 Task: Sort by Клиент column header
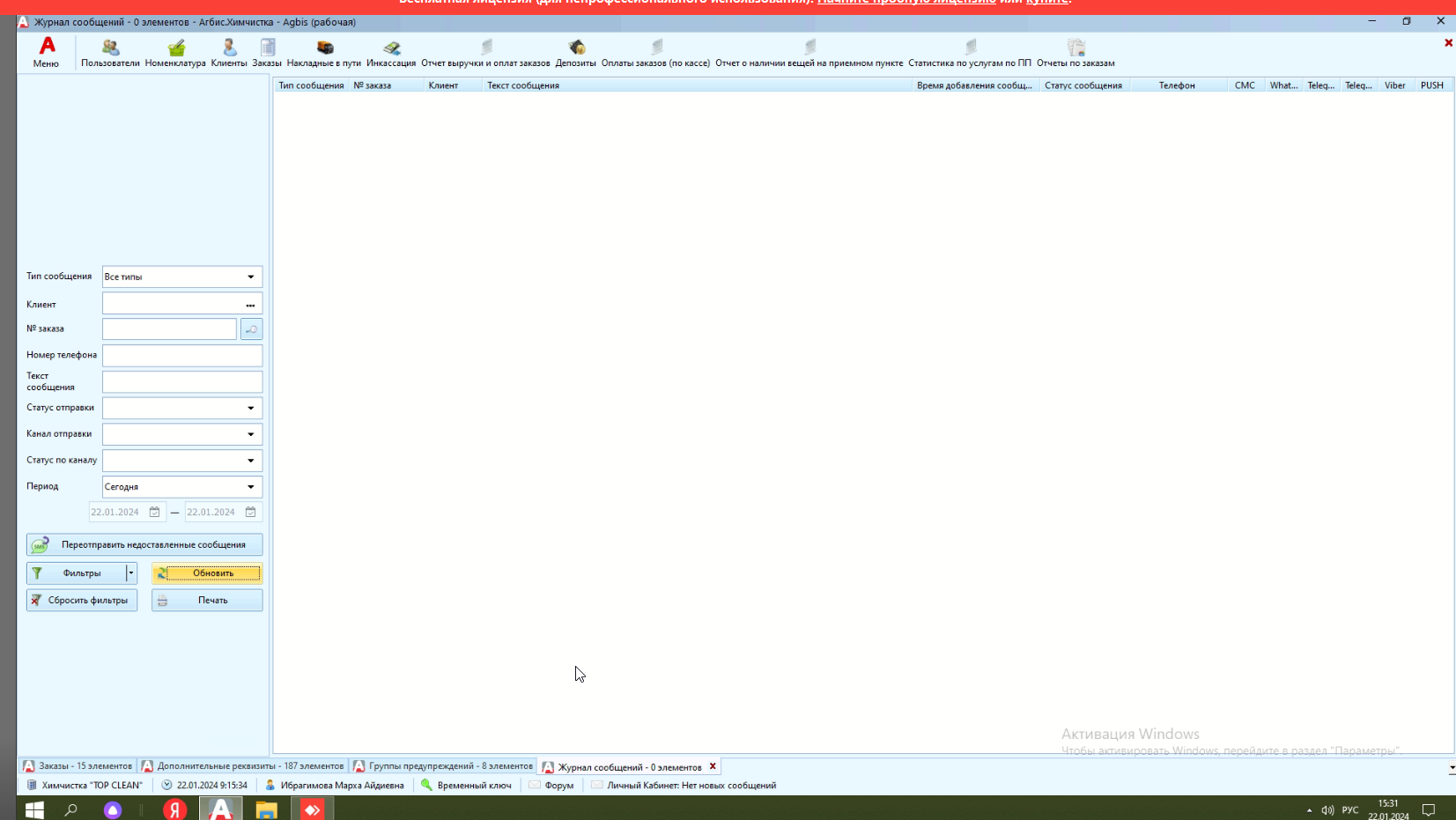pos(453,85)
